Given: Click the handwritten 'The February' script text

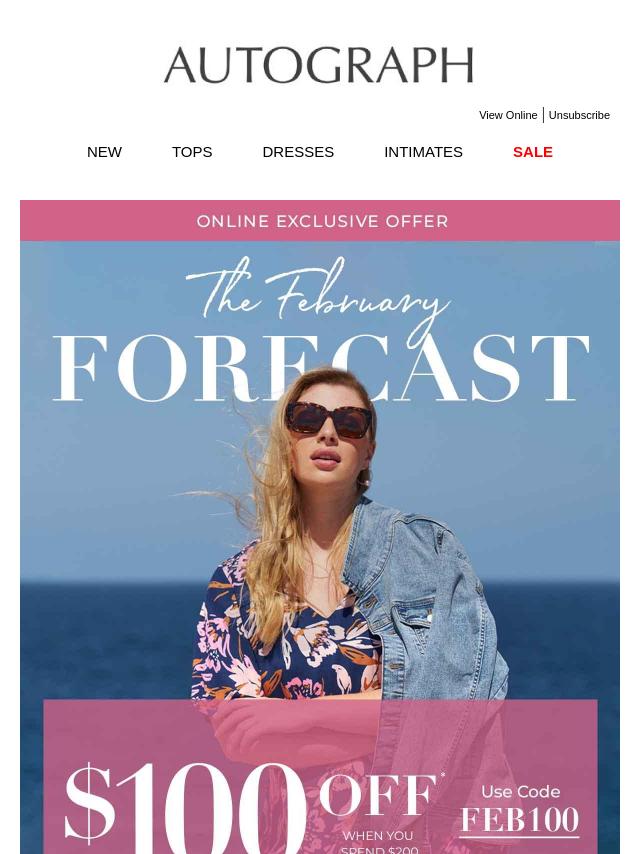Looking at the screenshot, I should tap(319, 294).
